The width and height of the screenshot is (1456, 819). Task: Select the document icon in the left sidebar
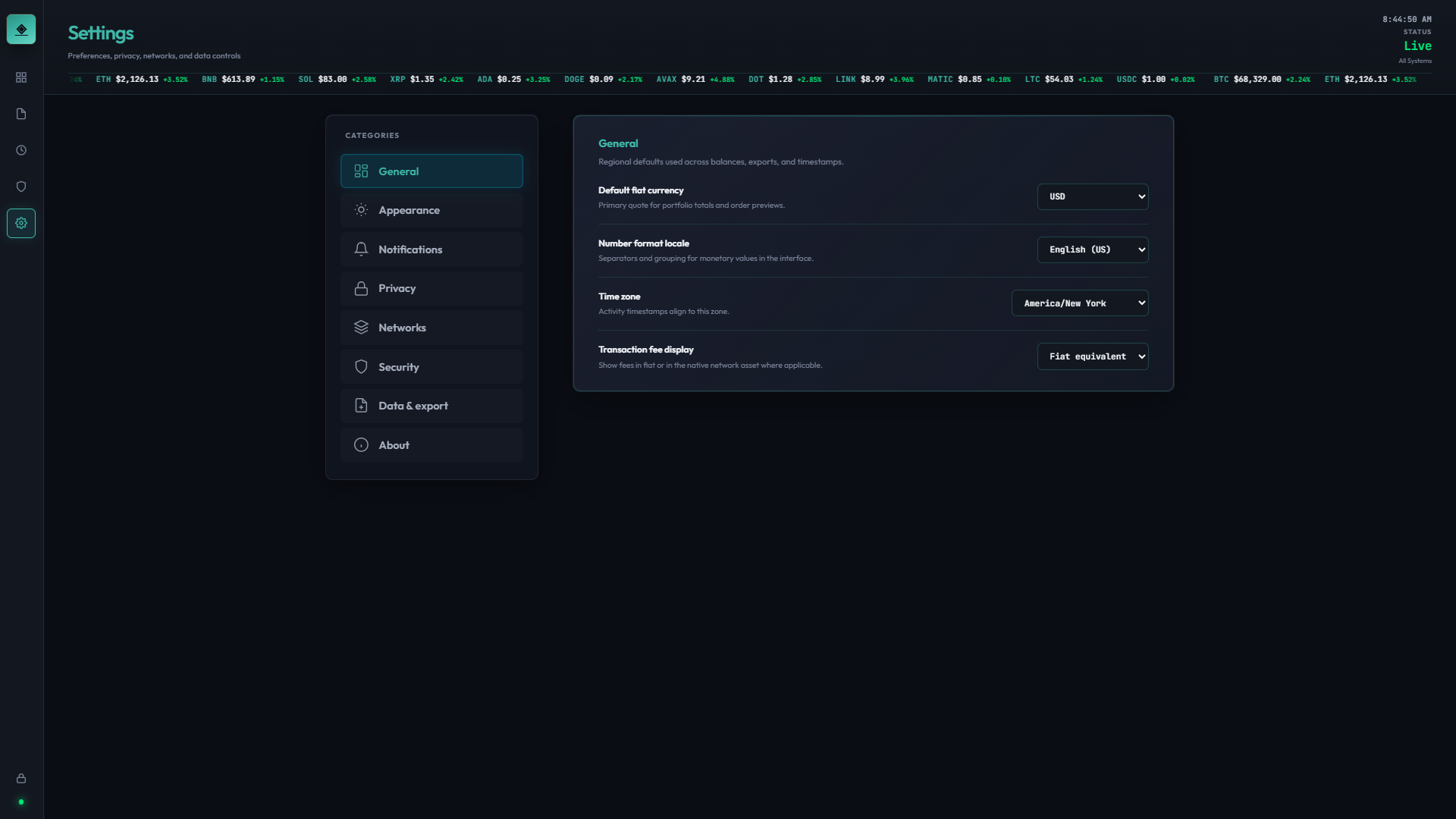pyautogui.click(x=20, y=113)
